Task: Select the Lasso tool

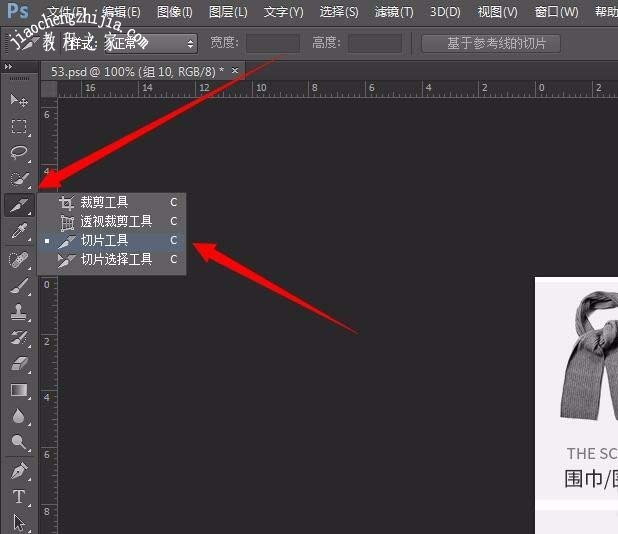Action: (19, 153)
